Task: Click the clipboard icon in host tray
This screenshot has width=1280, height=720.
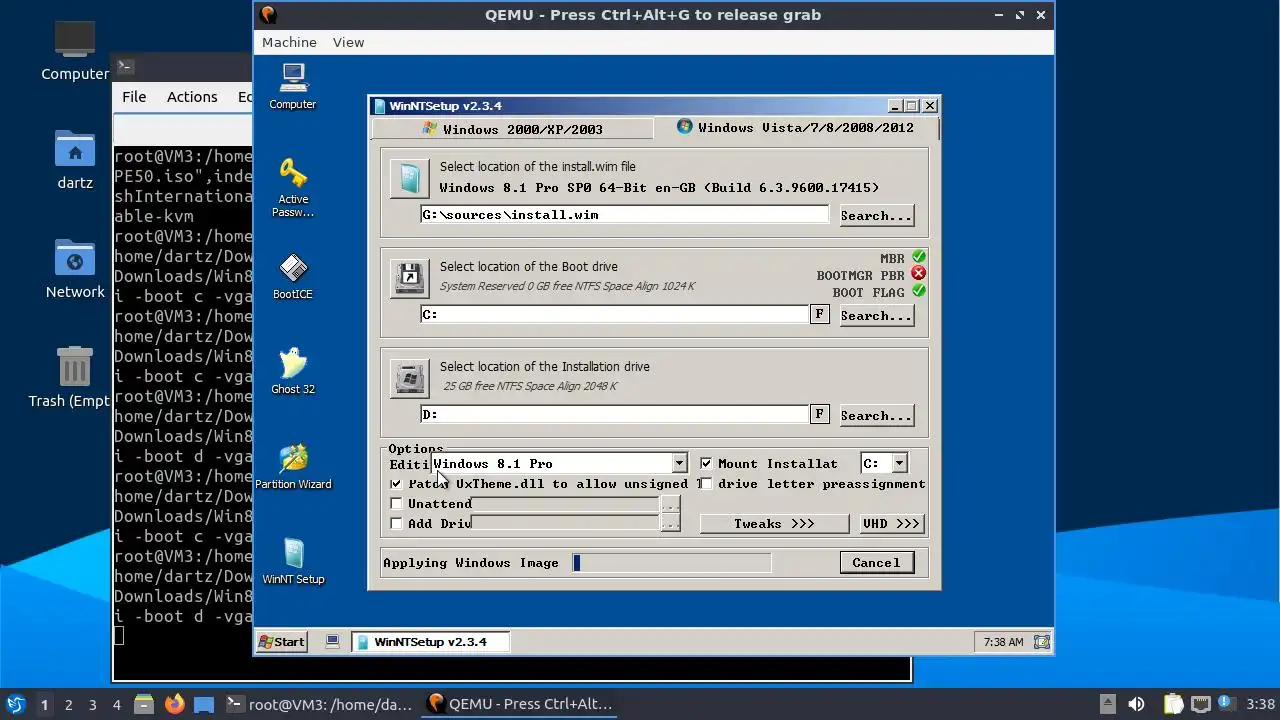Action: (x=1173, y=704)
